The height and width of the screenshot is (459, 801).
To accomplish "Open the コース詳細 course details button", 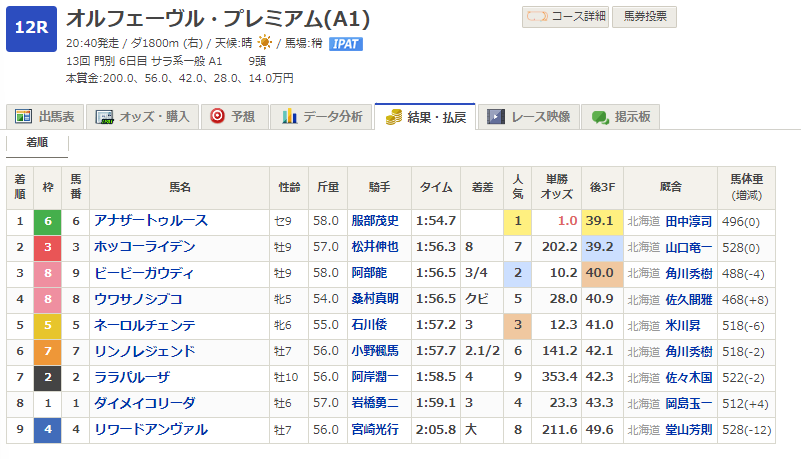I will (566, 17).
